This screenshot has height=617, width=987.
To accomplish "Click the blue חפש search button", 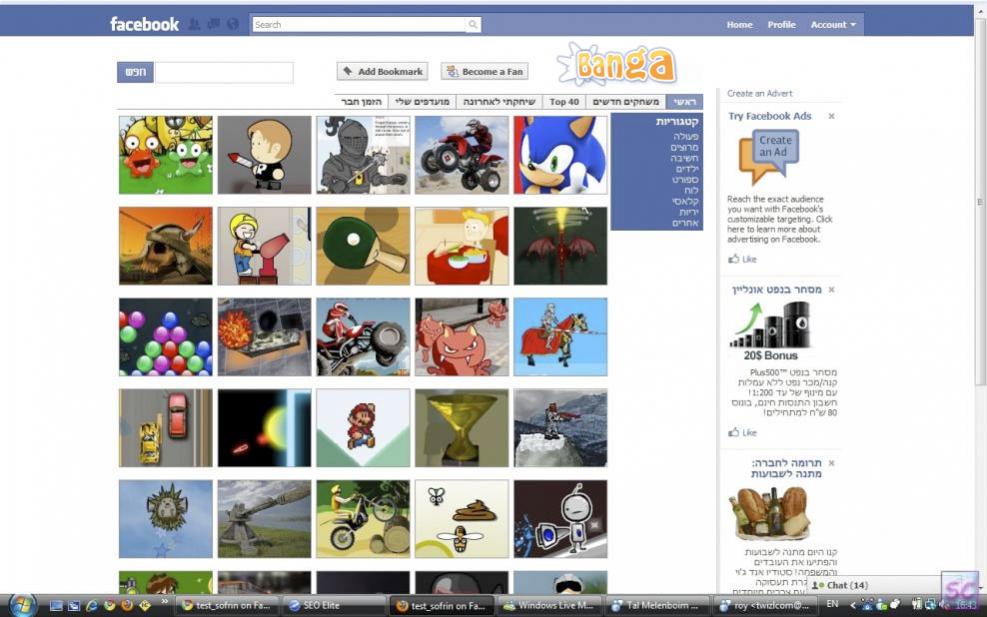I will click(x=135, y=72).
